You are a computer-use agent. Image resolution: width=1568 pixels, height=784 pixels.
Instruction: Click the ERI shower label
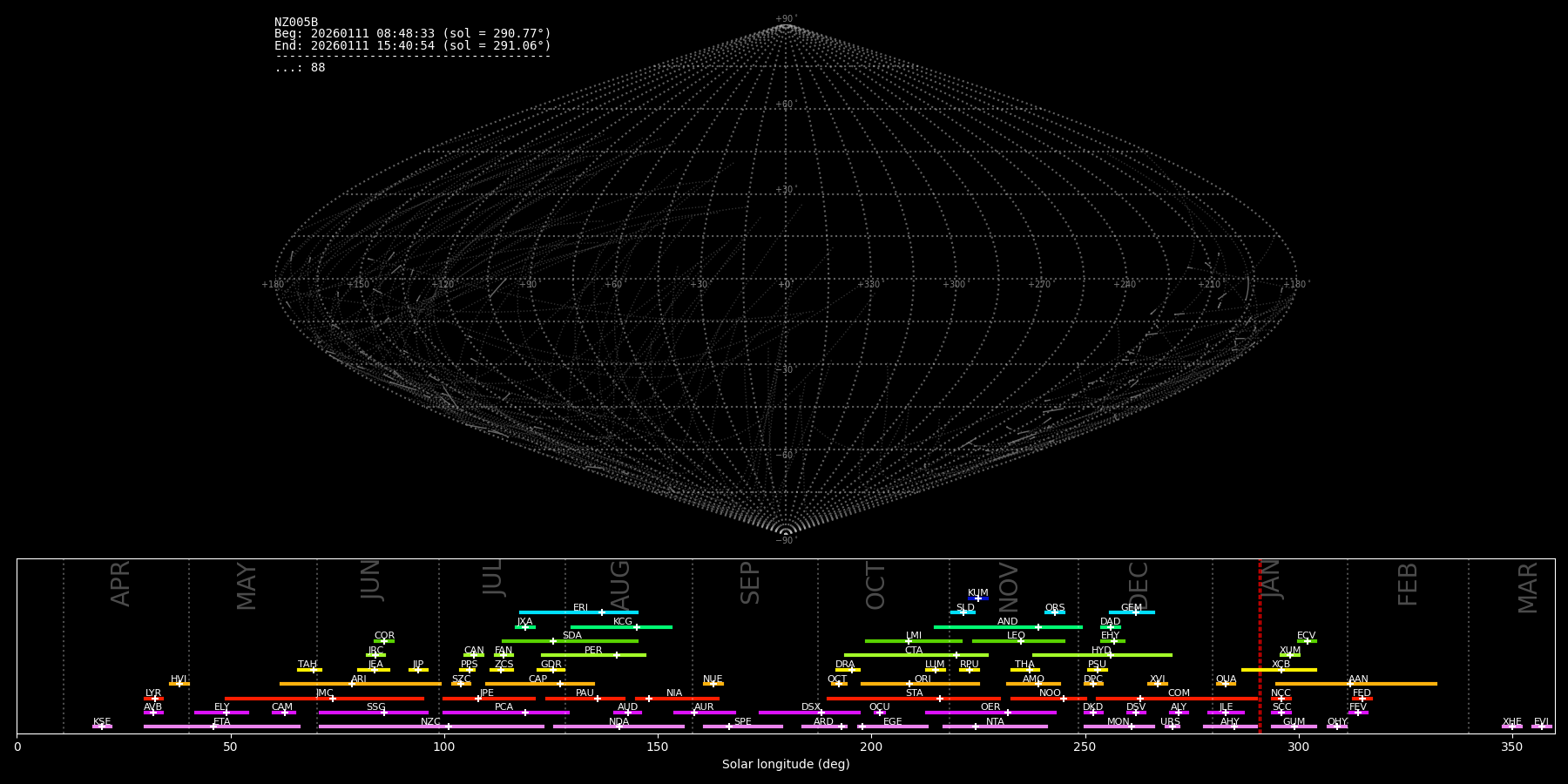click(x=581, y=608)
